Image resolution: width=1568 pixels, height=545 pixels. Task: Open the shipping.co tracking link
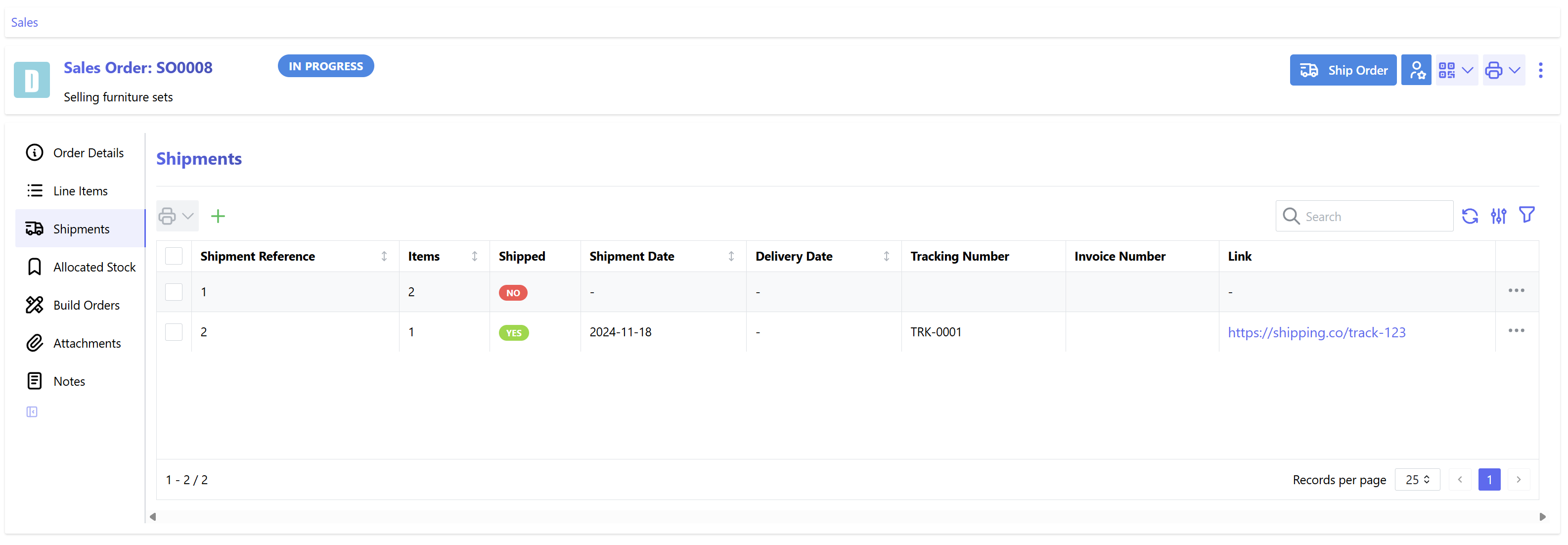[x=1317, y=332]
